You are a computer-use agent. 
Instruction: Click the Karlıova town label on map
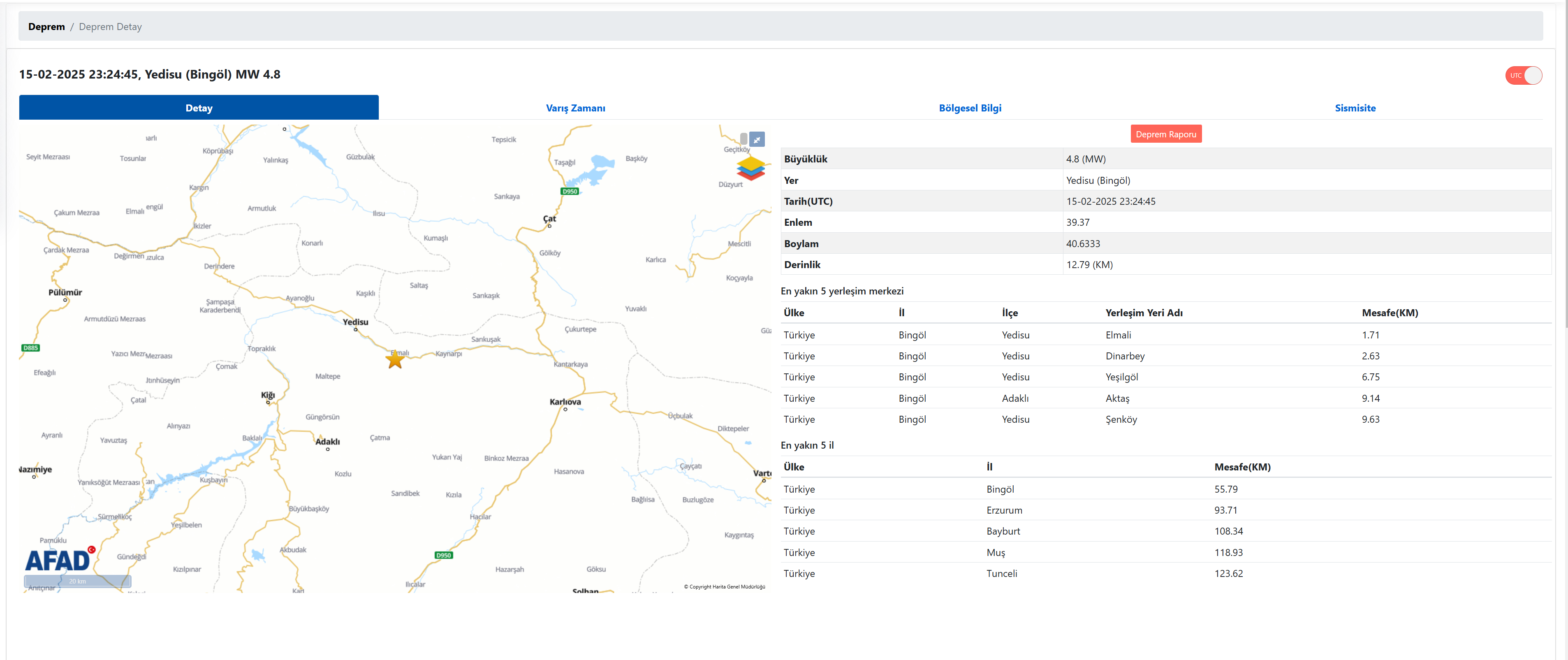tap(565, 402)
